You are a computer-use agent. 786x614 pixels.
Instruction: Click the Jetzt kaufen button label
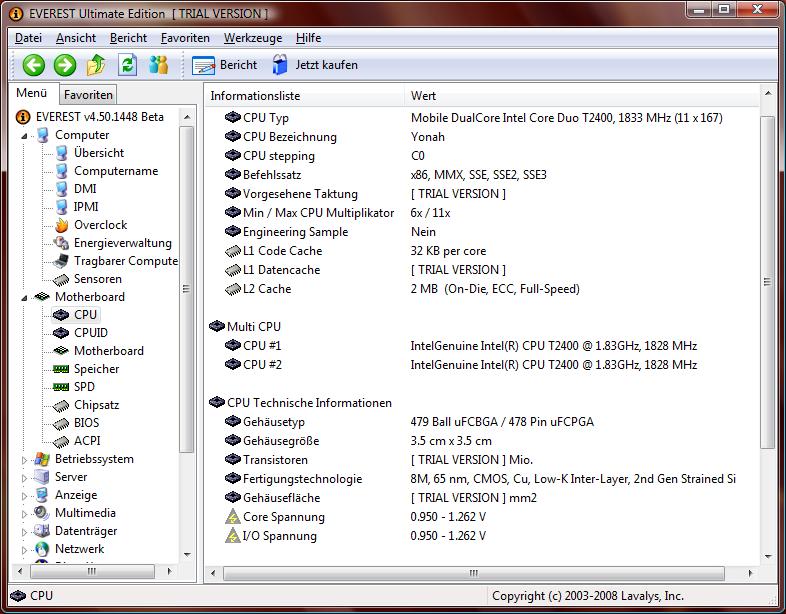pos(326,65)
